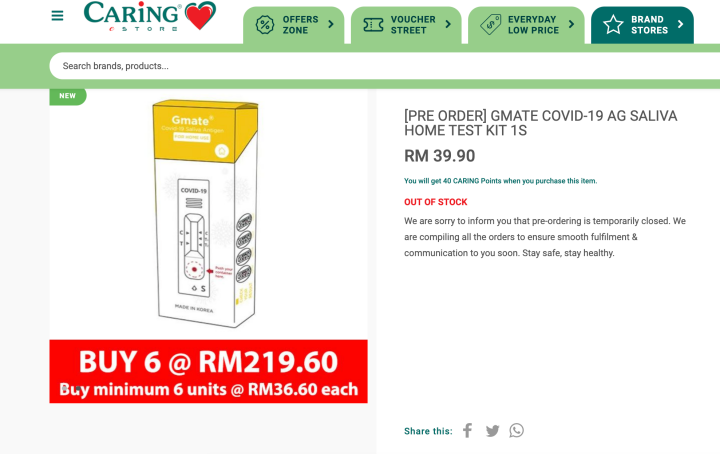Click the Caring eStore heart logo
Screen dimensions: 720x454
150,16
